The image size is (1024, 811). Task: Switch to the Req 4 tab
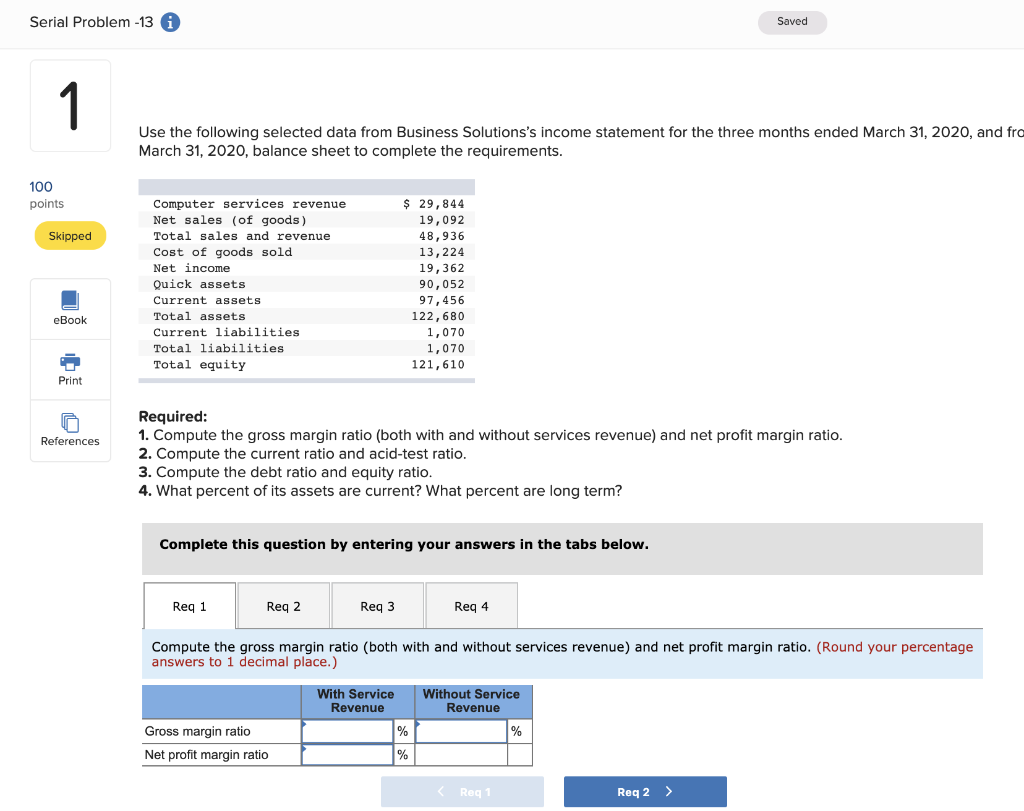pos(471,605)
